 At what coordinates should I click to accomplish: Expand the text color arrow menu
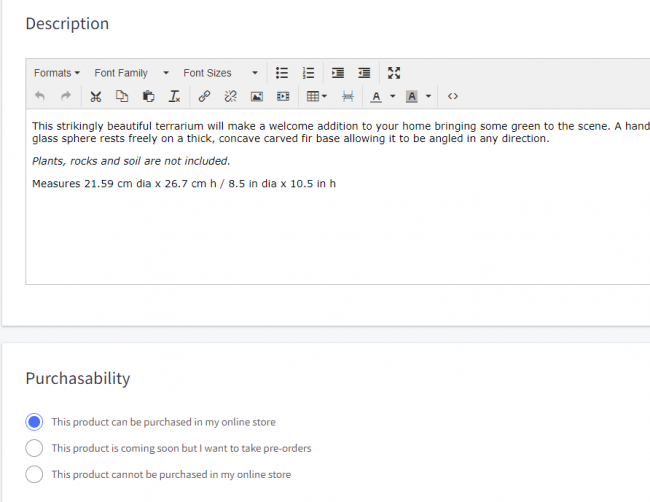click(x=392, y=97)
